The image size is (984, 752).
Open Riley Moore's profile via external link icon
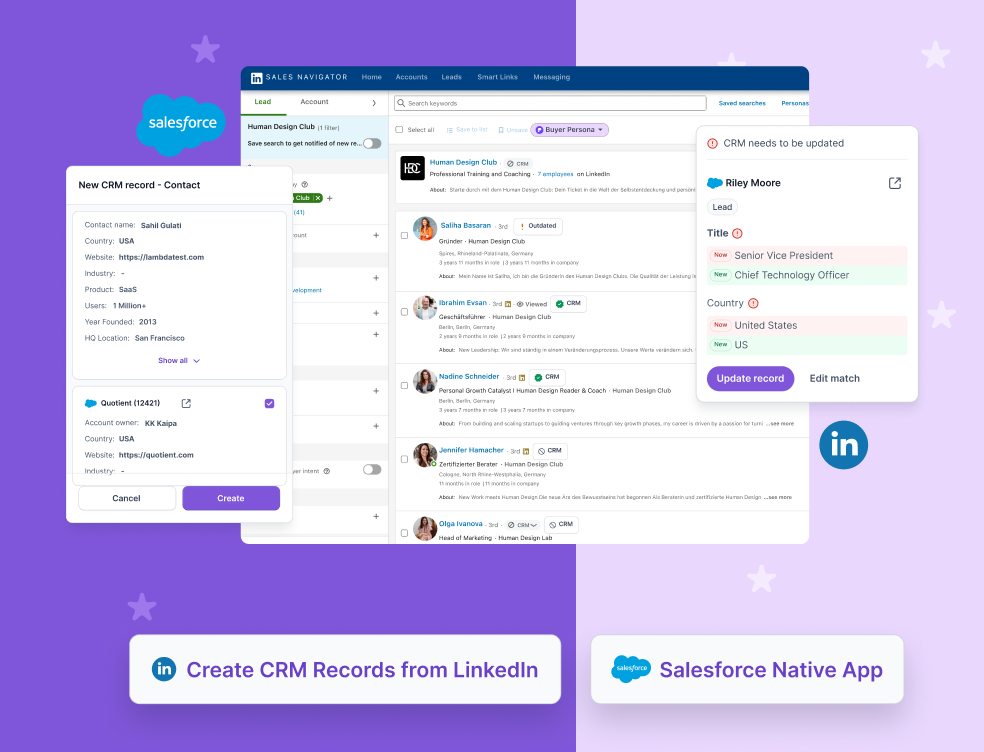895,183
